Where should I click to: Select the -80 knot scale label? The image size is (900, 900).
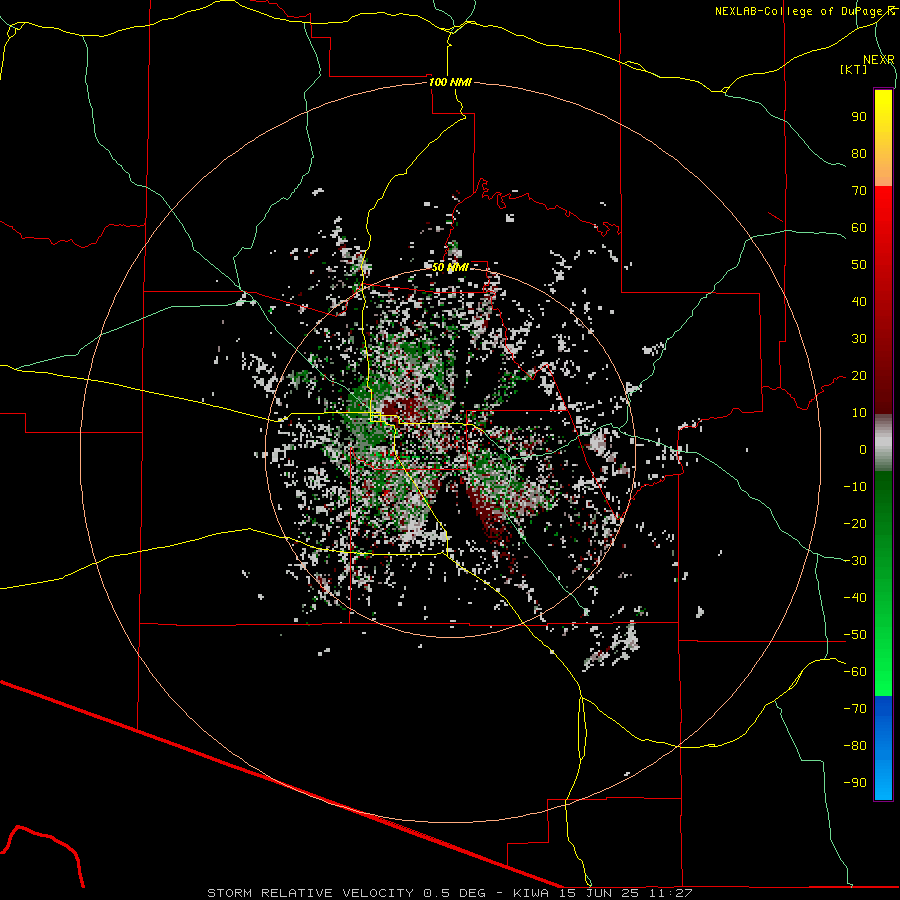point(855,746)
